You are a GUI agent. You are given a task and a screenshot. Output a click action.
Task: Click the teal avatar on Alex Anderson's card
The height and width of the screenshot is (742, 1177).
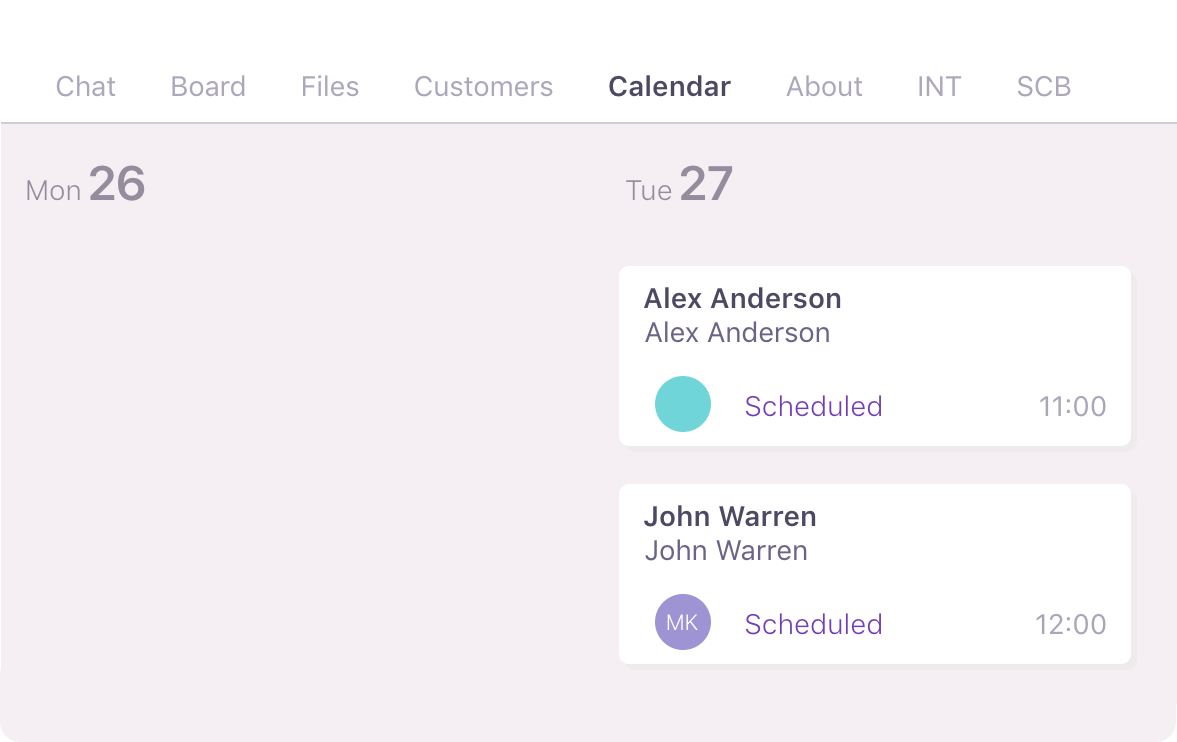[682, 404]
